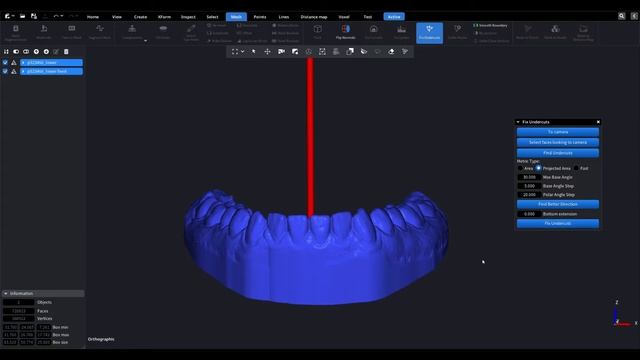Viewport: 640px width, 360px height.
Task: Click the Smooth Boundary ribbon item
Action: (490, 25)
